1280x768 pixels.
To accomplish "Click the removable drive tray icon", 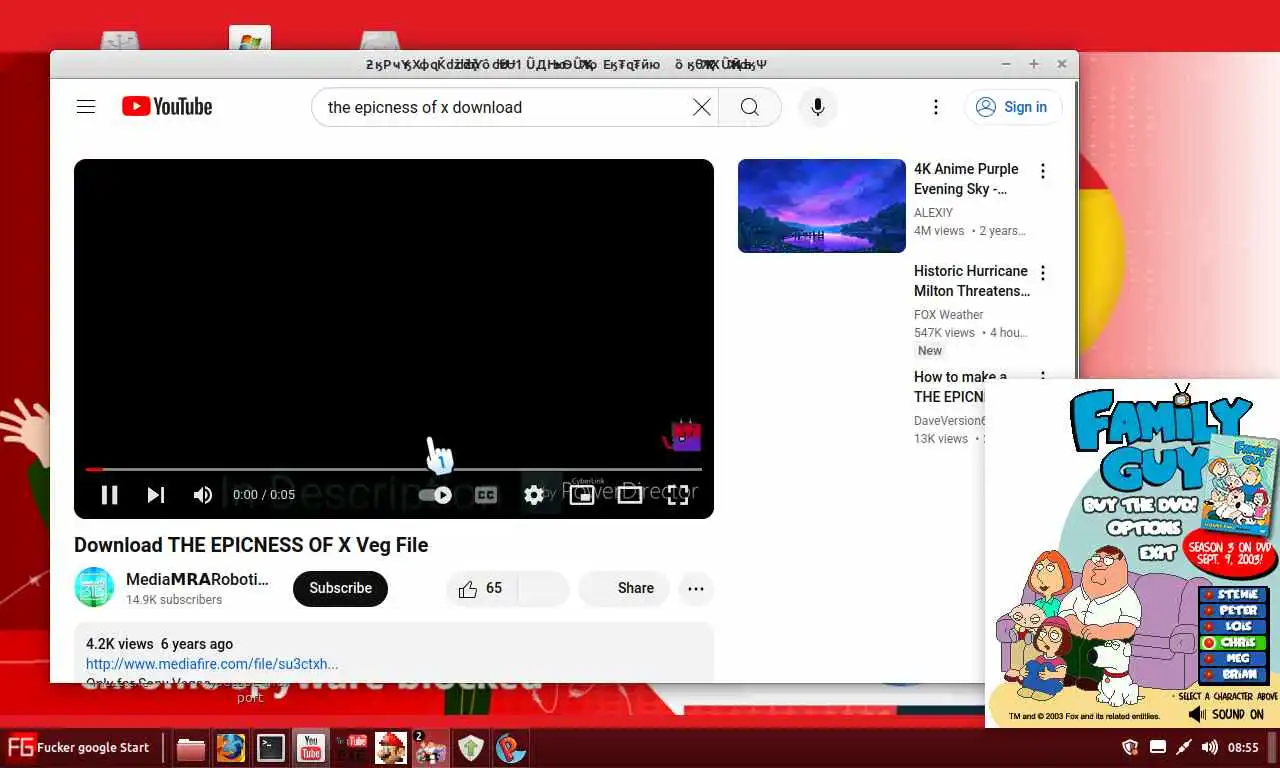I will pyautogui.click(x=1157, y=747).
